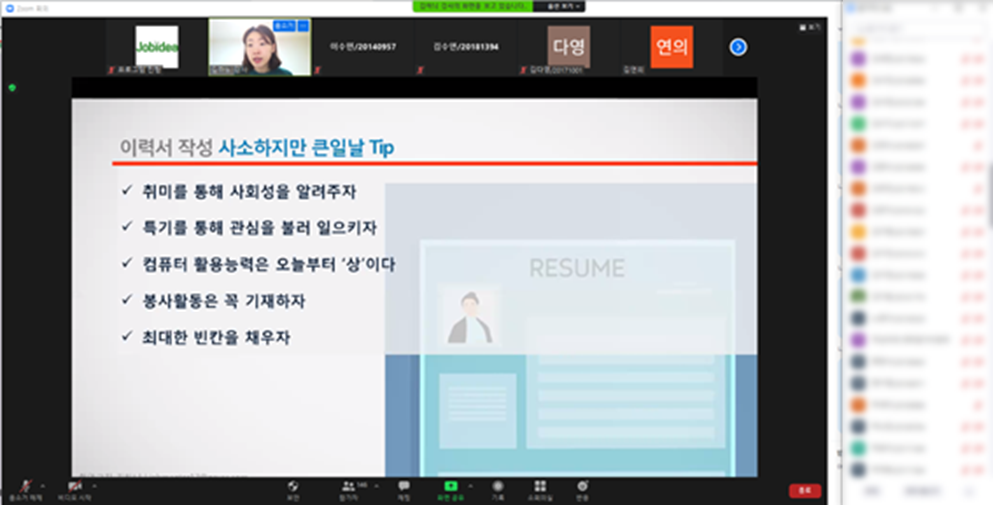Expand audio options arrow beside microphone
Screen dimensions: 993x505
[41, 486]
